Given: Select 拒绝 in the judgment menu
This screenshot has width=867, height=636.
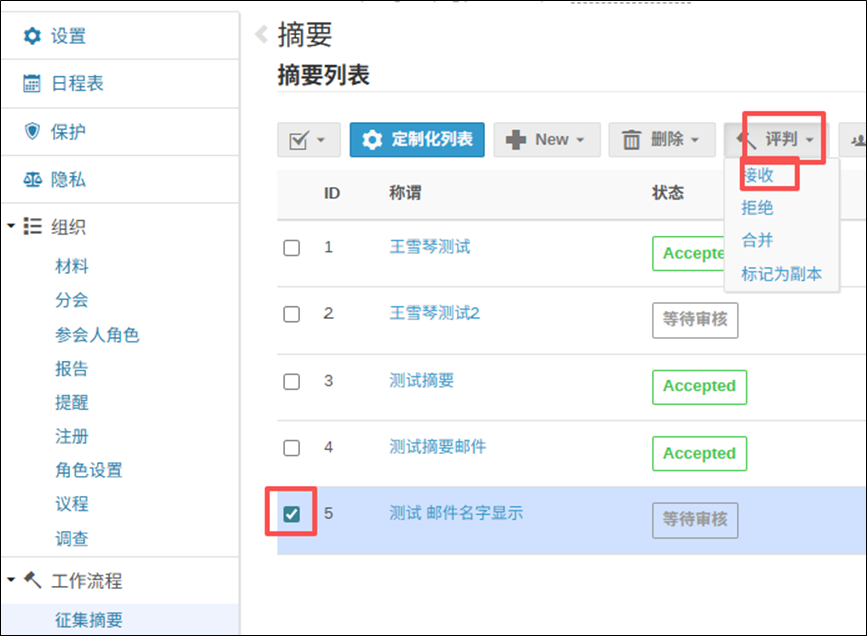Looking at the screenshot, I should pos(757,208).
